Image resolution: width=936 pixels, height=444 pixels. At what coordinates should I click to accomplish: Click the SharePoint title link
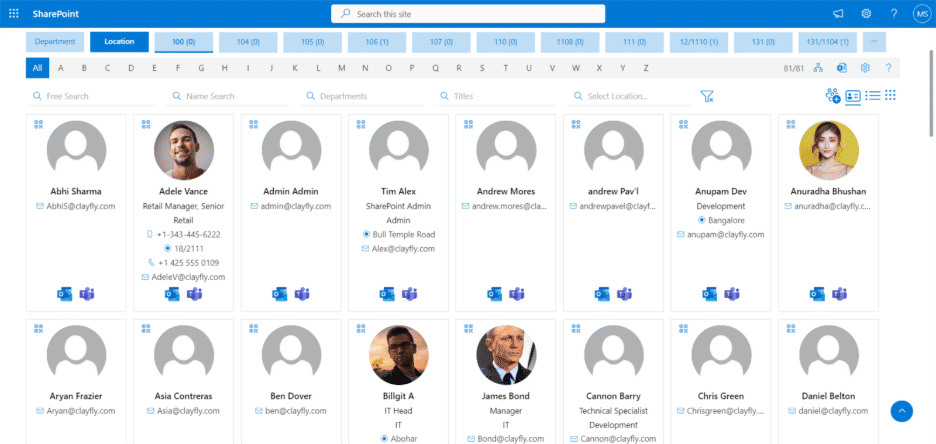pyautogui.click(x=56, y=14)
